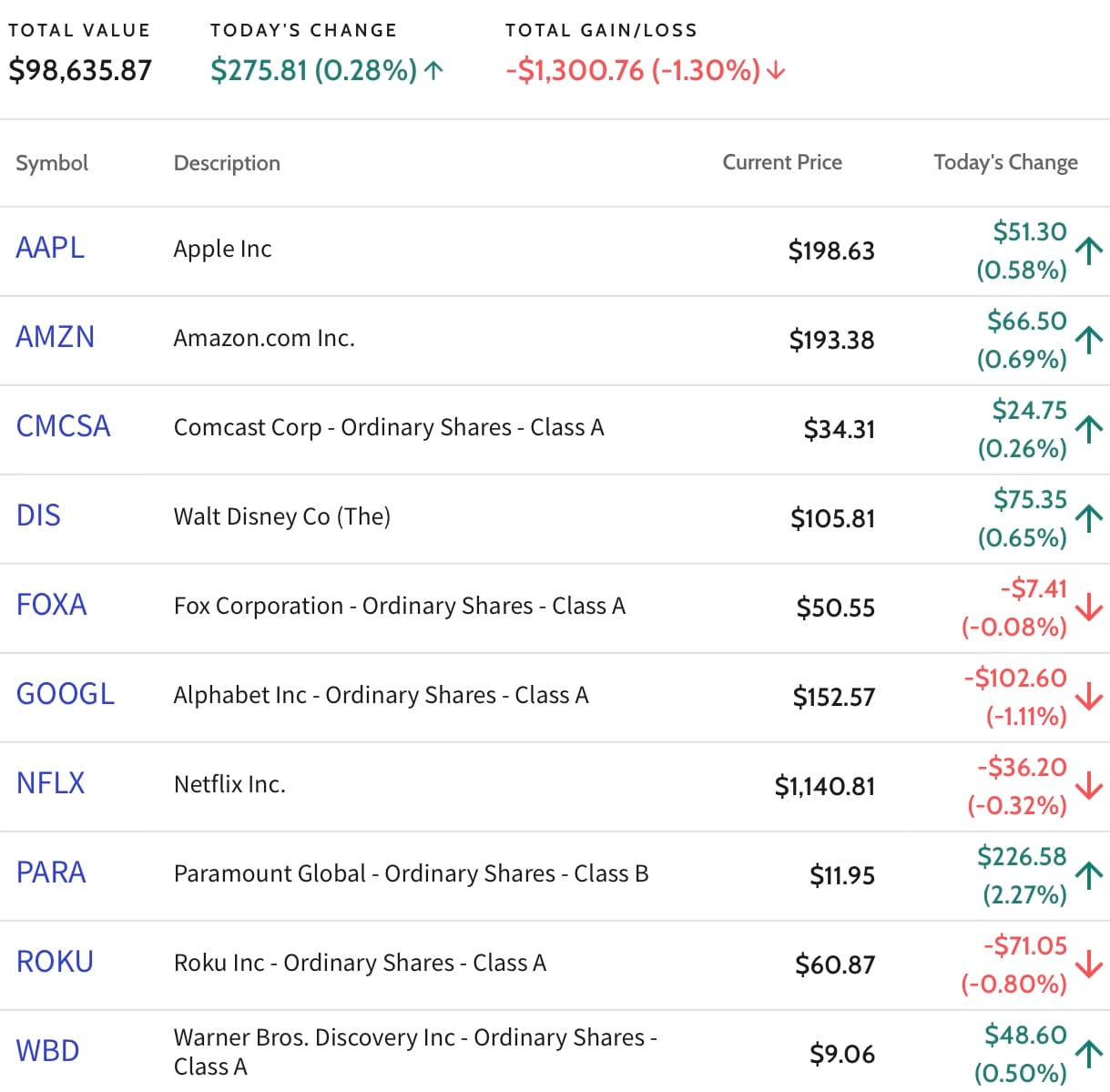Open the PARA symbol link
The width and height of the screenshot is (1110, 1092).
(51, 873)
